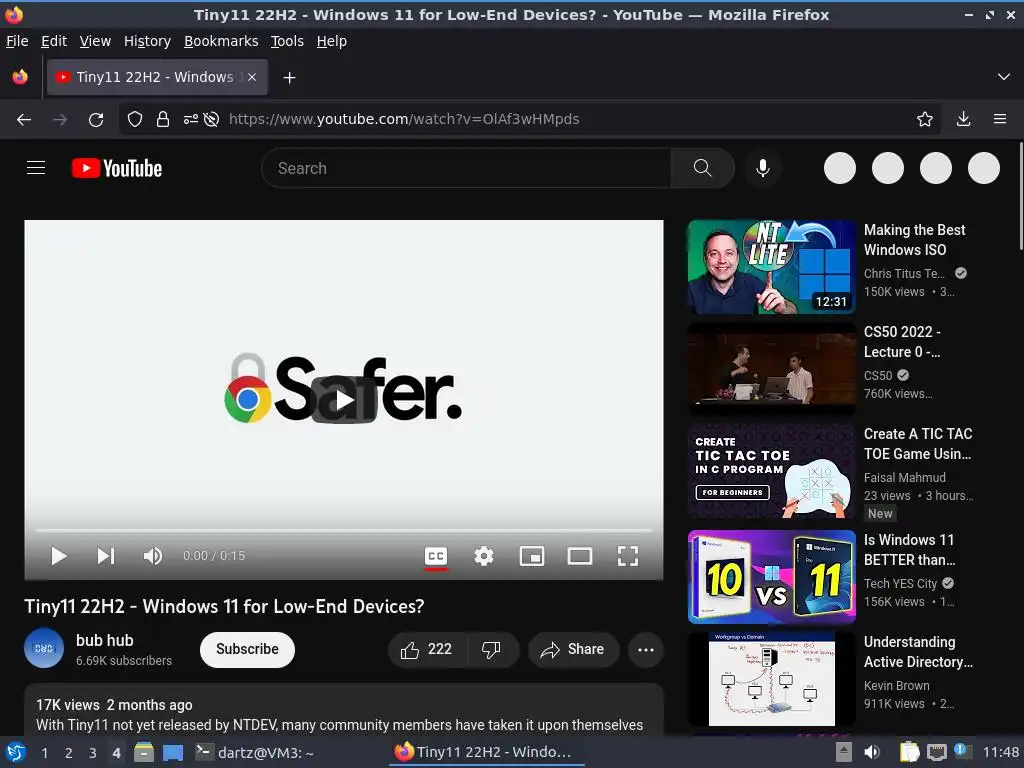Open the tracking protection shield panel
The width and height of the screenshot is (1024, 768).
tap(135, 120)
